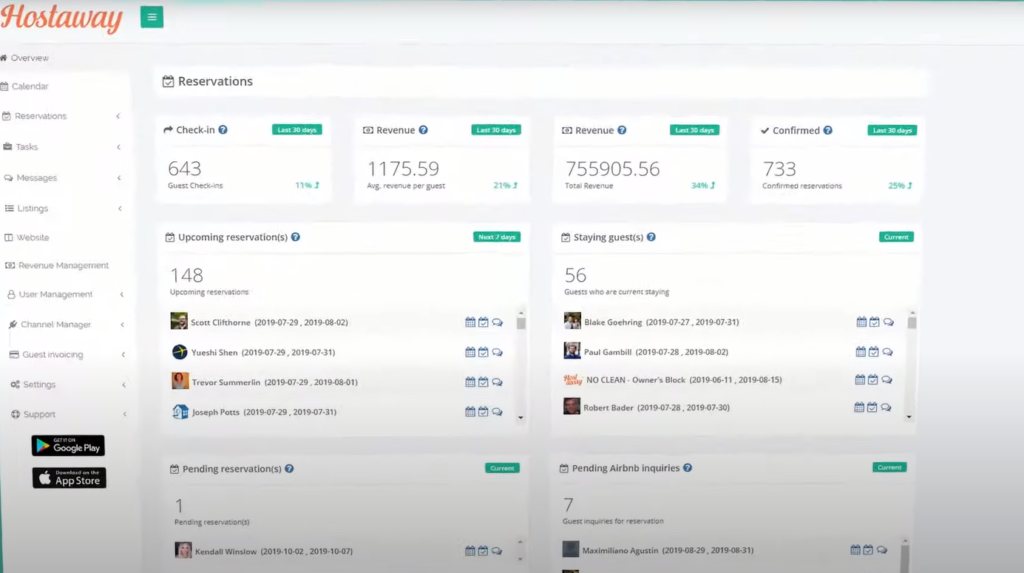Go to Revenue Management page
This screenshot has height=573, width=1024.
pyautogui.click(x=63, y=266)
